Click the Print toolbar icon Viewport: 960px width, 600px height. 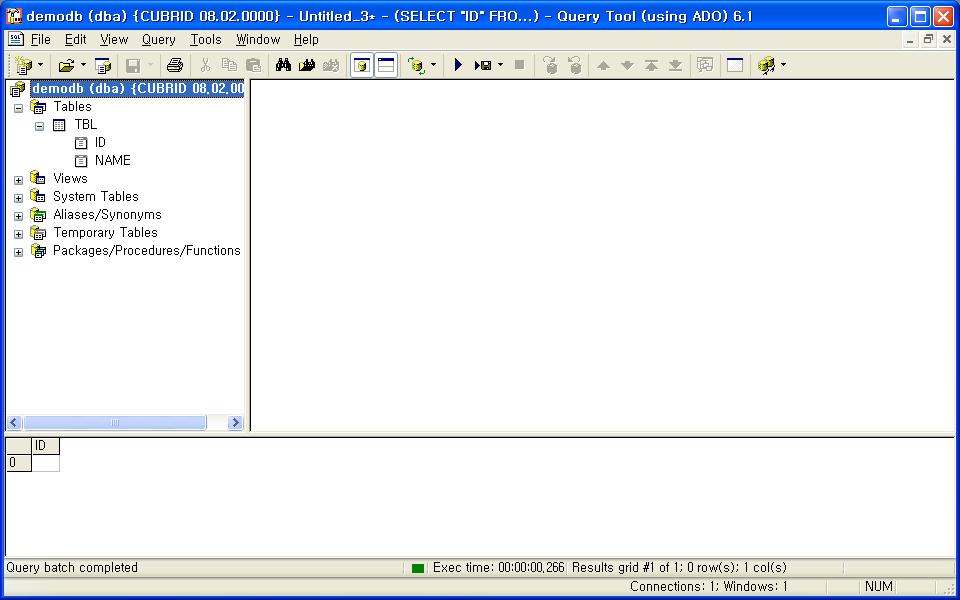coord(175,65)
